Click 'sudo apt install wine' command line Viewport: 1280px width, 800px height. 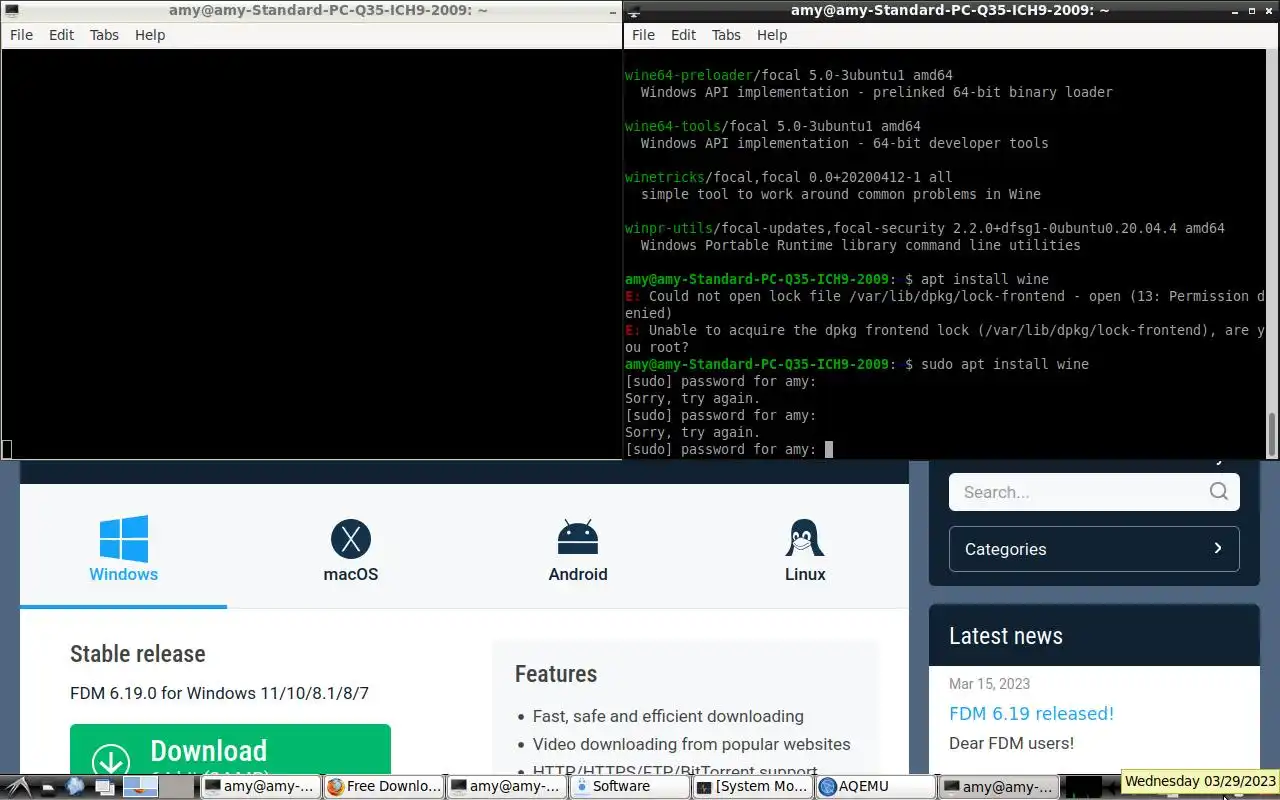click(1005, 364)
